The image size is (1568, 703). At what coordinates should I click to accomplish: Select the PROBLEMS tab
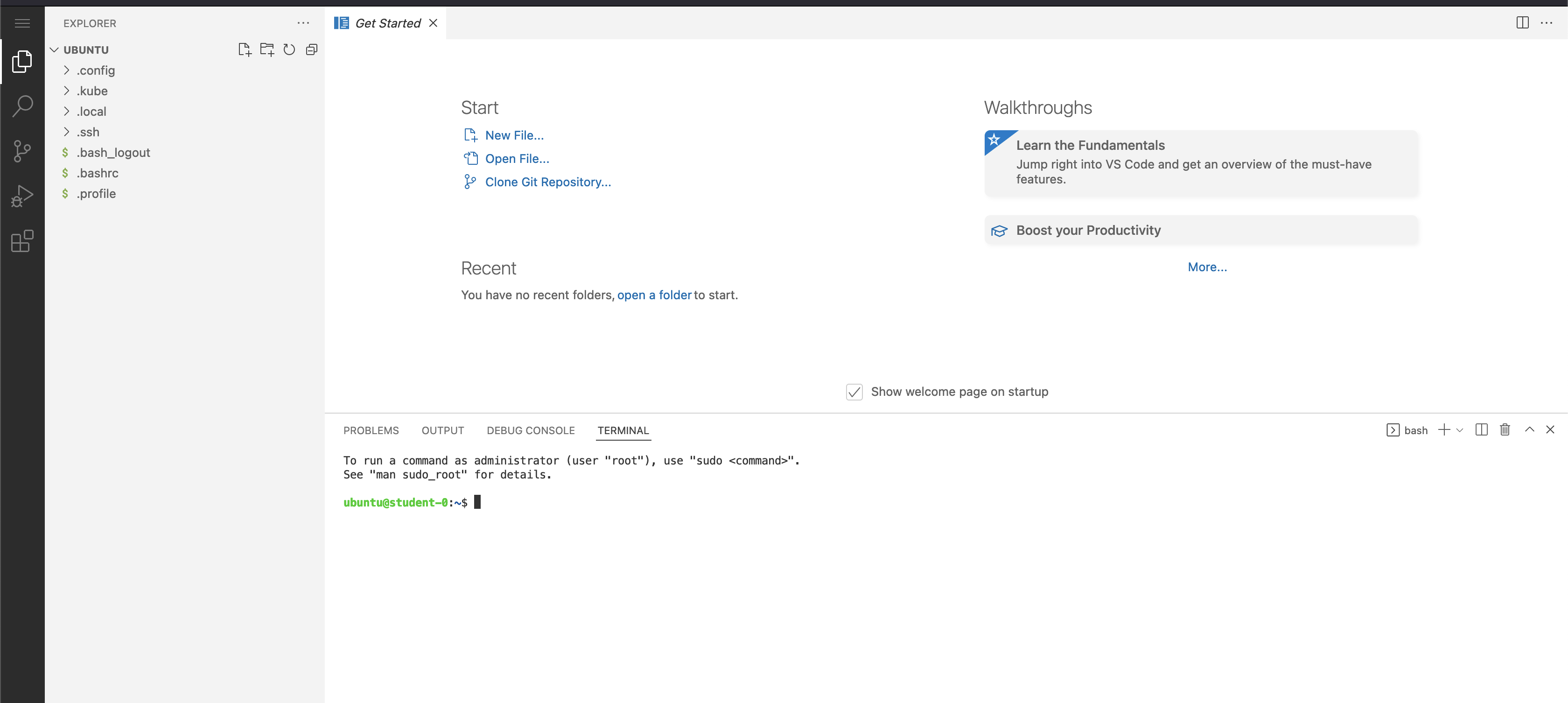371,430
